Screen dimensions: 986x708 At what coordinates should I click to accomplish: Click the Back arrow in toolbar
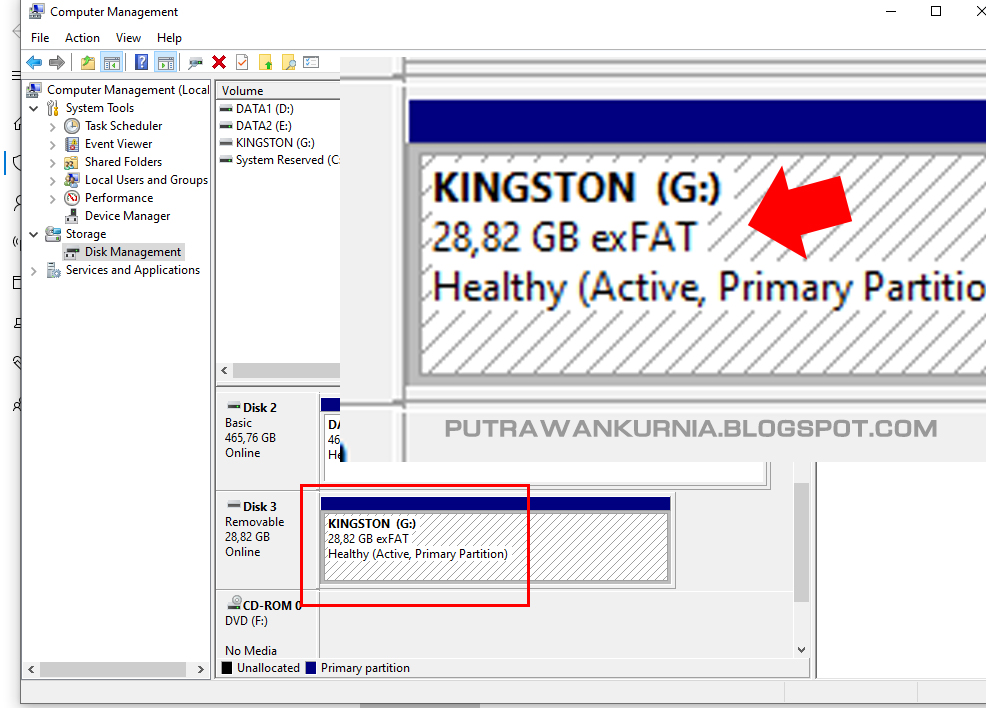[x=34, y=62]
